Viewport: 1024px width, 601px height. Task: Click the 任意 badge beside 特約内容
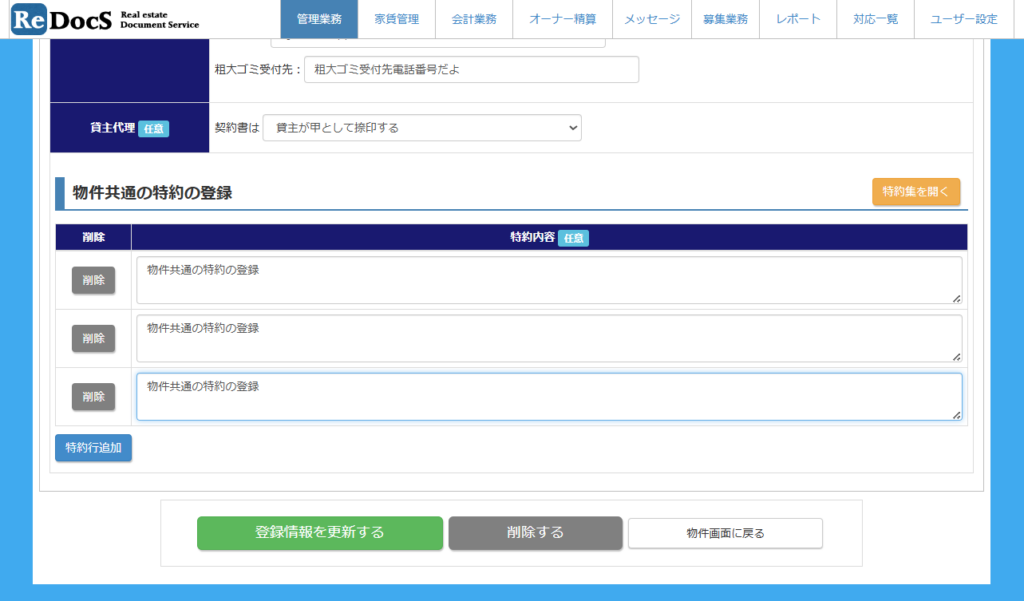coord(573,238)
